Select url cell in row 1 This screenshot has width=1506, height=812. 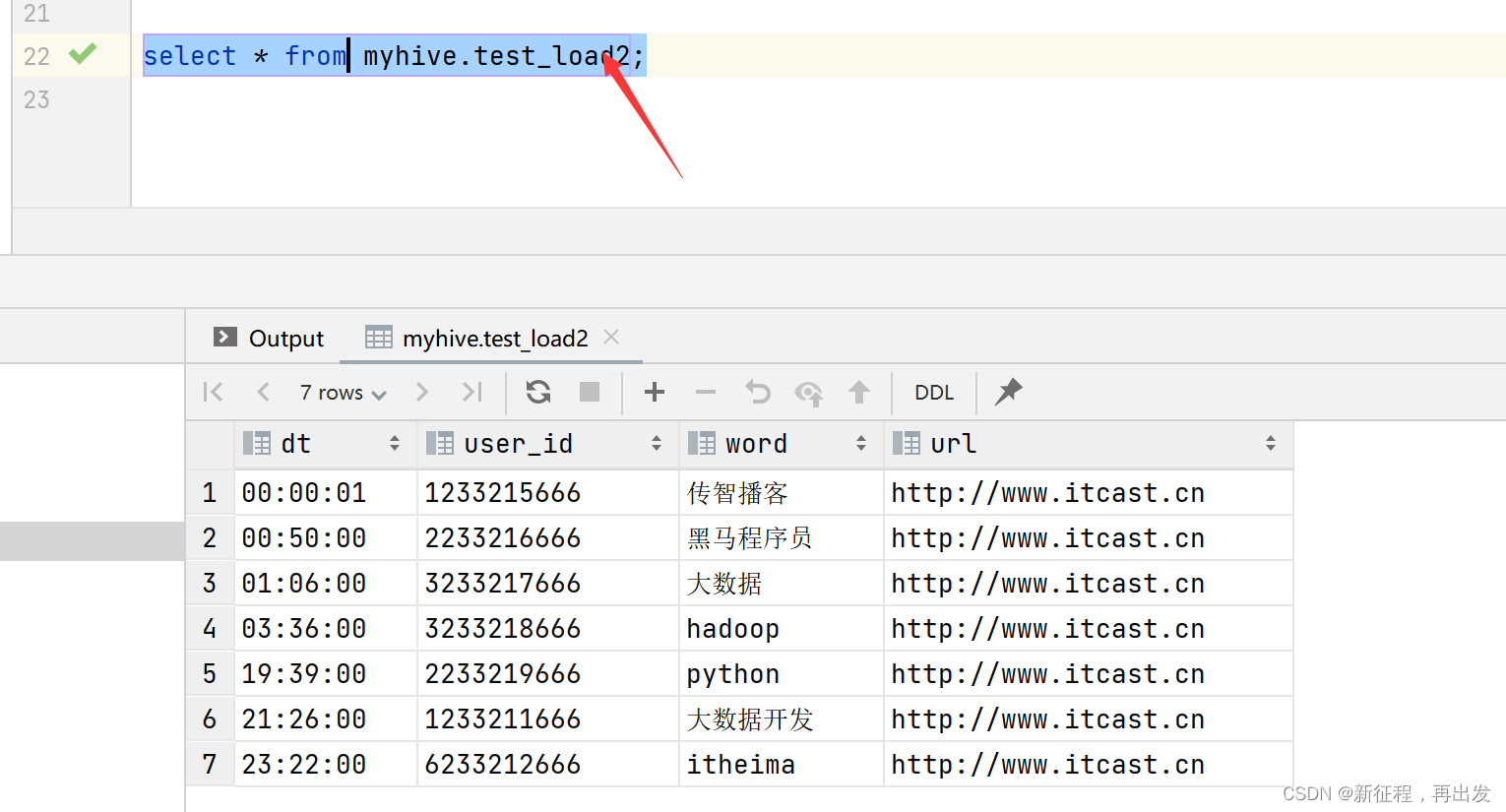[1089, 493]
